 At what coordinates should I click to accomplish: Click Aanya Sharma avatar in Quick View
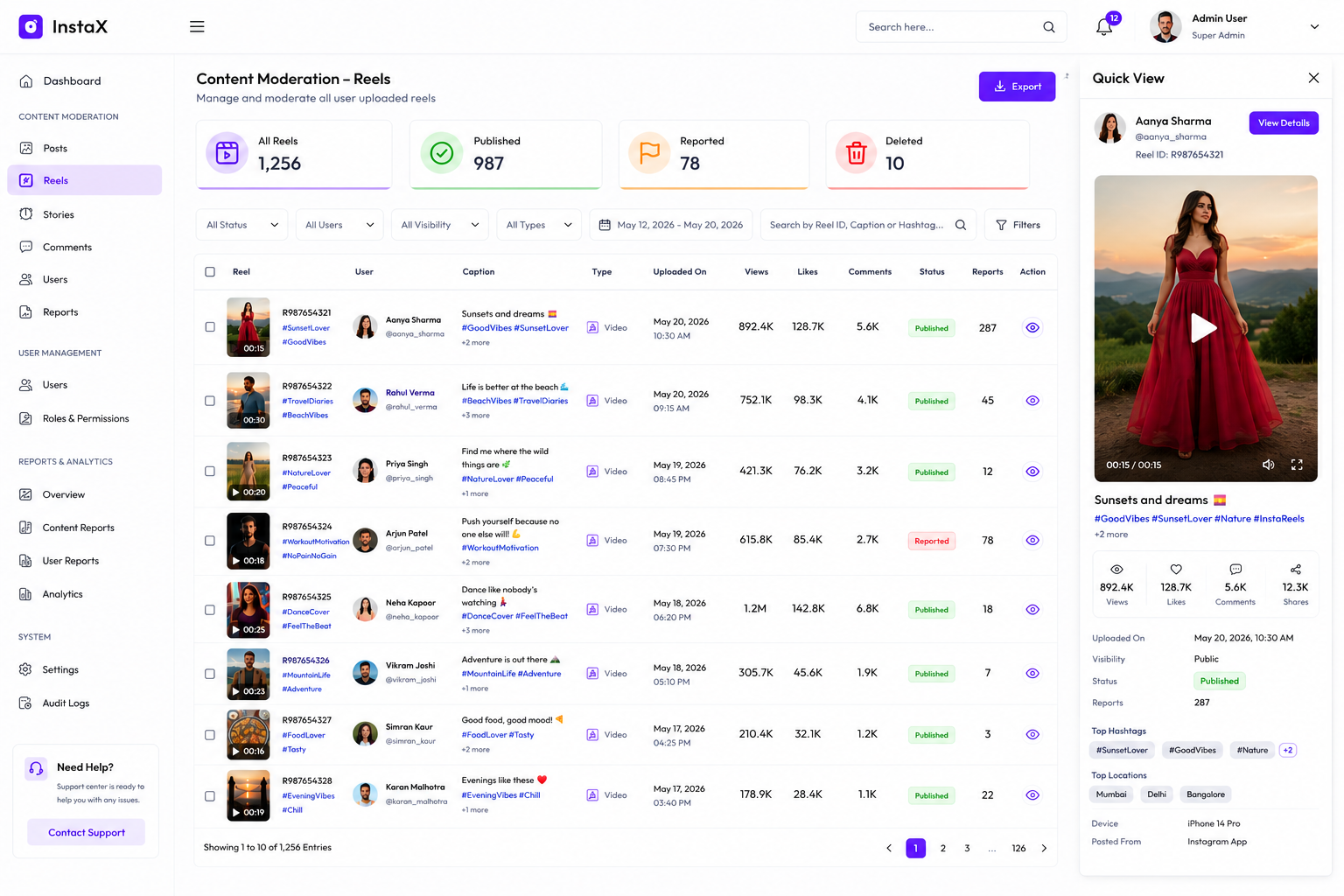1110,128
